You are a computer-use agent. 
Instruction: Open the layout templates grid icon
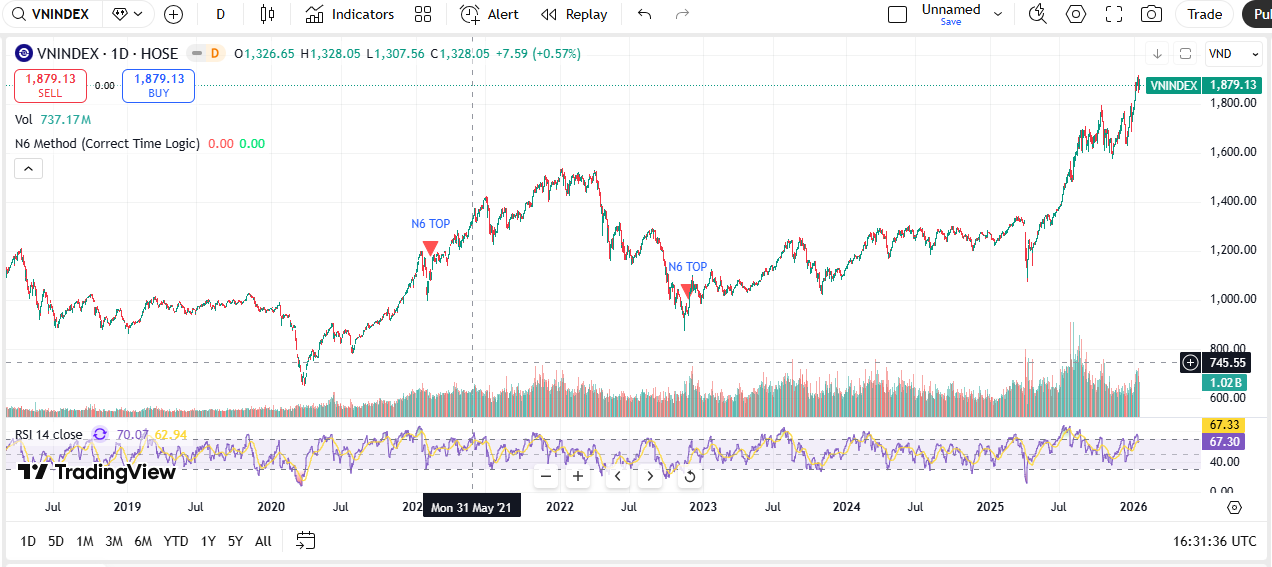(x=423, y=14)
